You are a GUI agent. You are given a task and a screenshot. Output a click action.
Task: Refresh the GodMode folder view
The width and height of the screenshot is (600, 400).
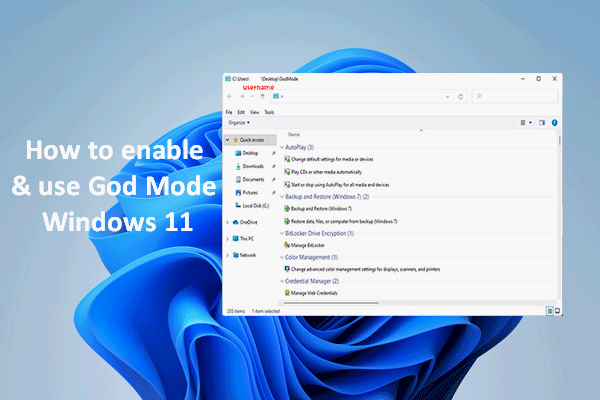click(x=460, y=97)
